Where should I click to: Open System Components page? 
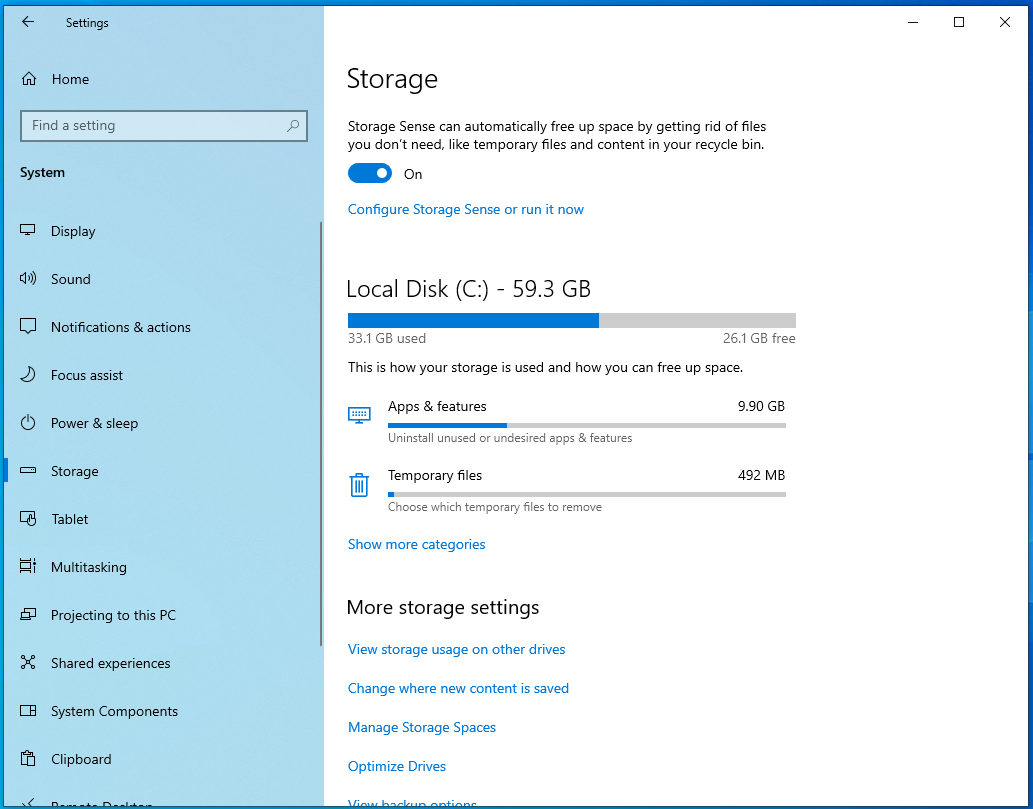162,711
